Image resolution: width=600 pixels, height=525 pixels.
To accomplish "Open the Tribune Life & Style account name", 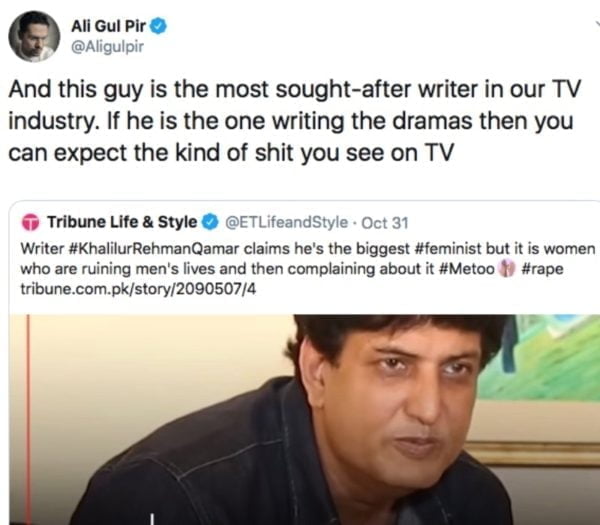I will pyautogui.click(x=122, y=222).
